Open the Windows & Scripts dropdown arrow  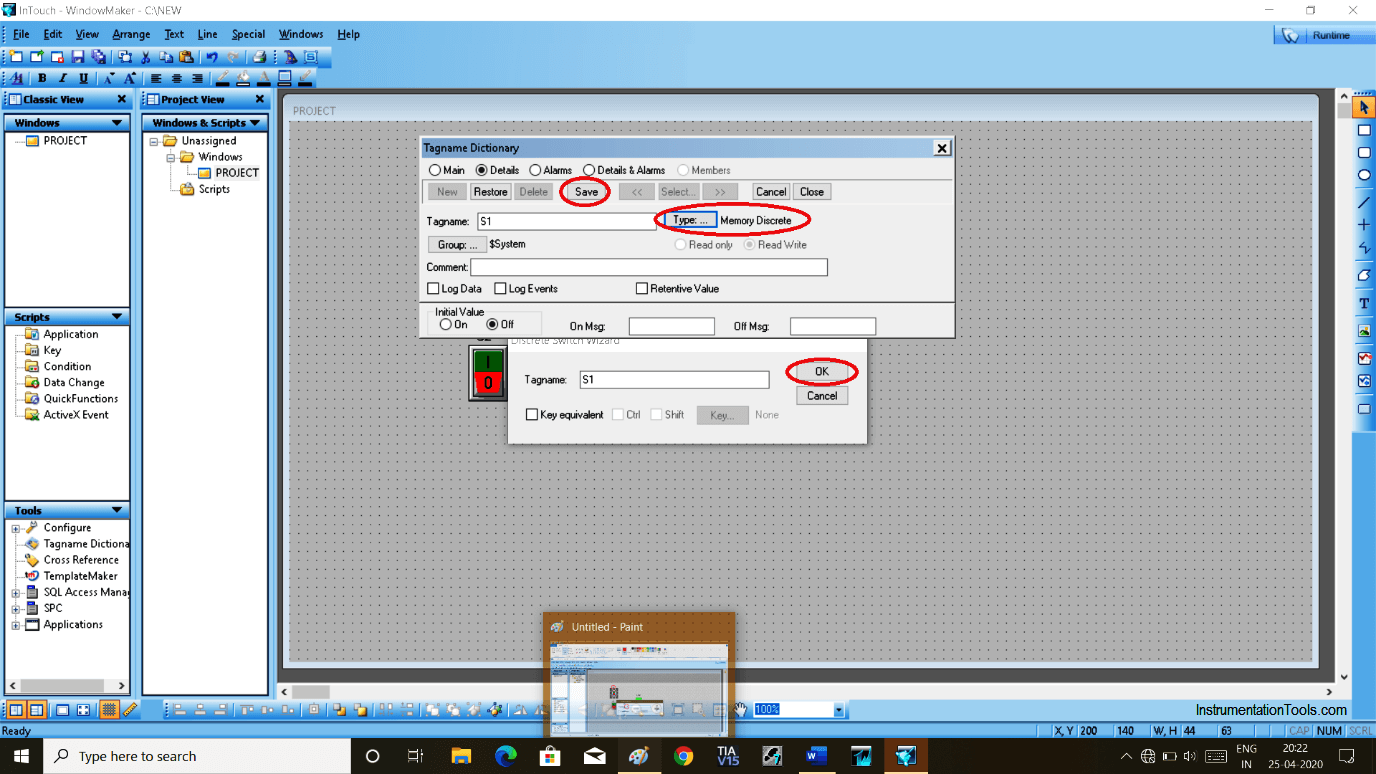click(x=255, y=123)
